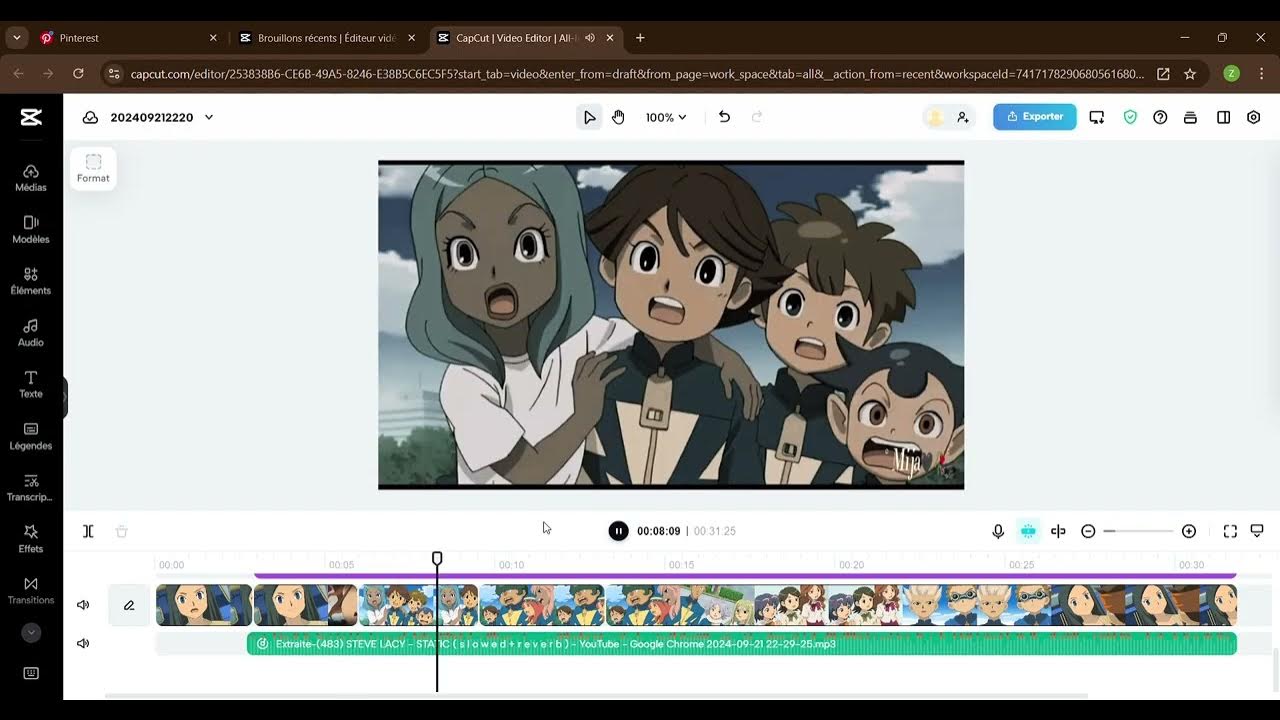The image size is (1280, 720).
Task: Click the split clip tool
Action: (88, 531)
